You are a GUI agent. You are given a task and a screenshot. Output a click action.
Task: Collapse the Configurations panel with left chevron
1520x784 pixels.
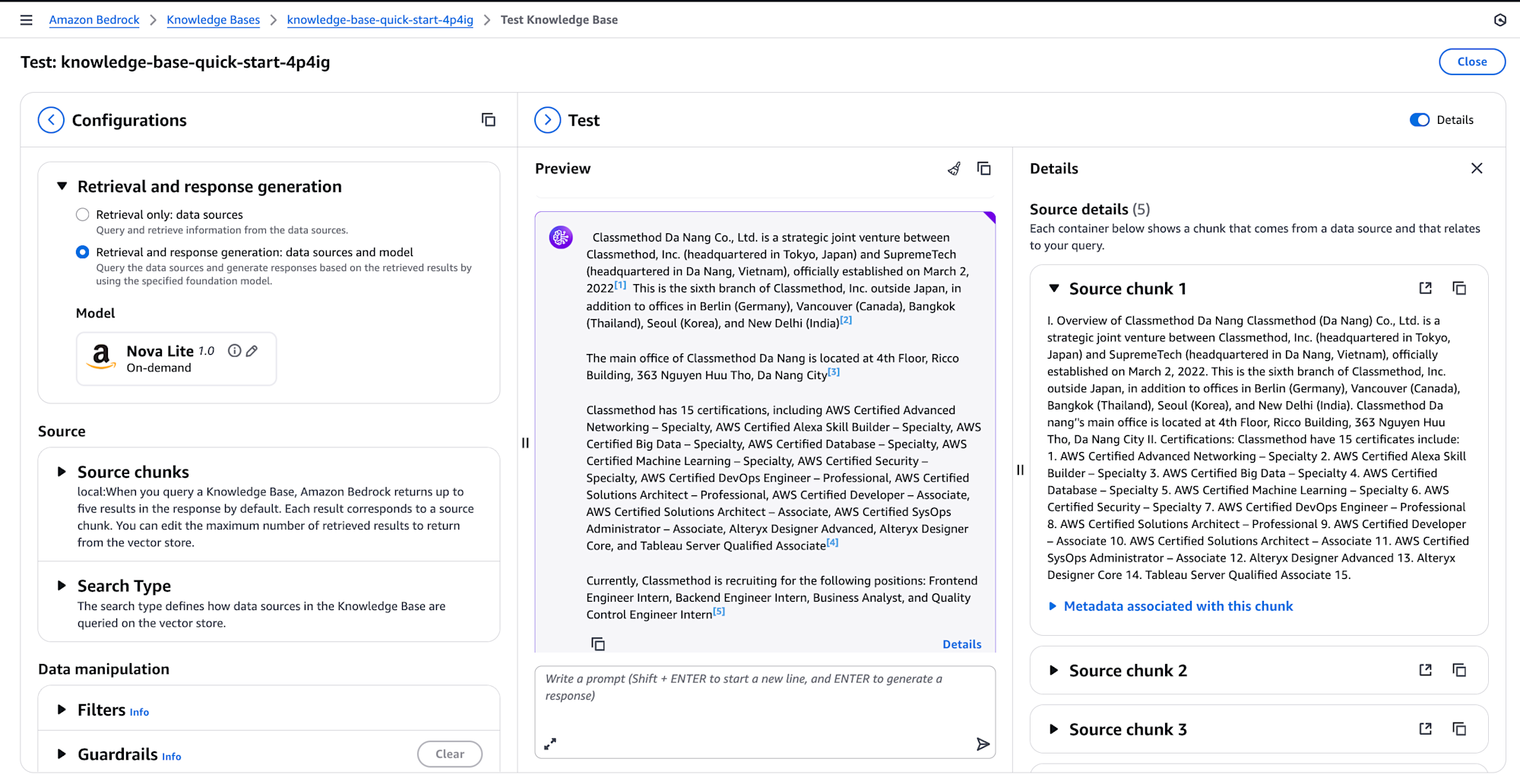pos(51,120)
